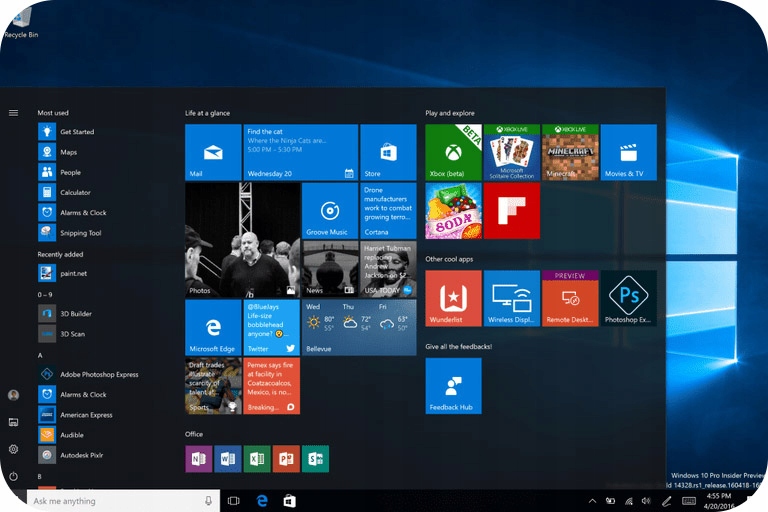Click the Cortana search box

(115, 500)
